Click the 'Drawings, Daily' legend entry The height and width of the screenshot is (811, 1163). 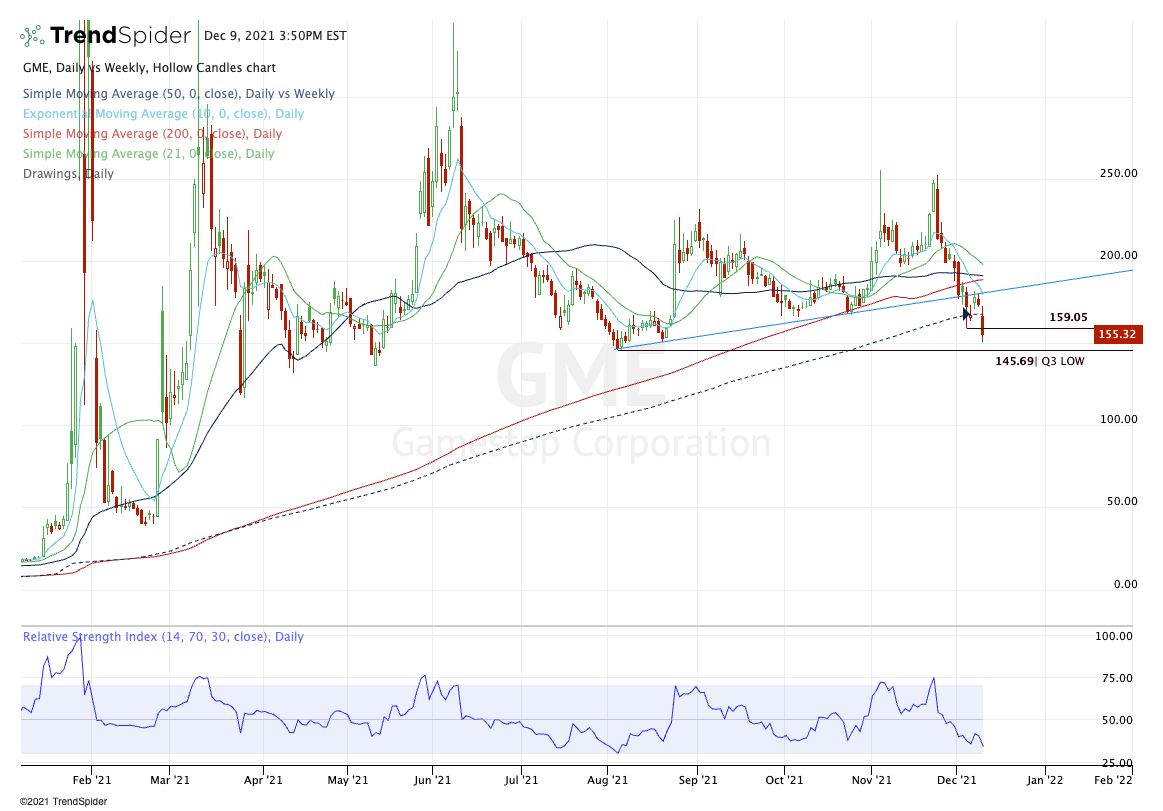(x=68, y=174)
